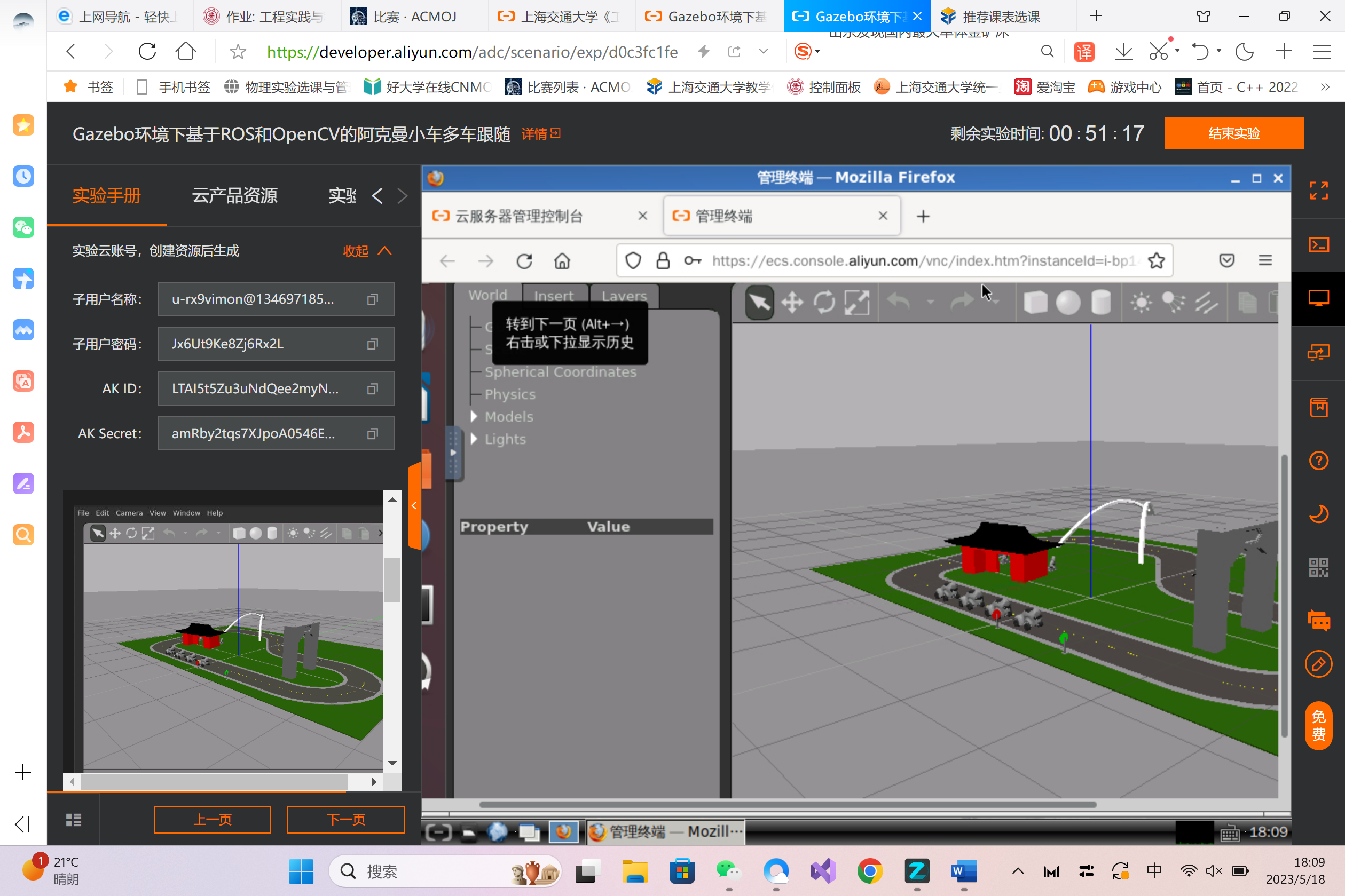Select the Gazebo rotate mode tool
This screenshot has width=1345, height=896.
[824, 302]
